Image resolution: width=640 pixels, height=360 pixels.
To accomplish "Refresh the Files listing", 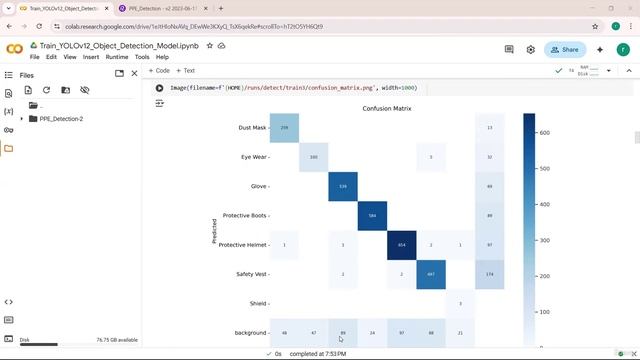I will click(47, 90).
